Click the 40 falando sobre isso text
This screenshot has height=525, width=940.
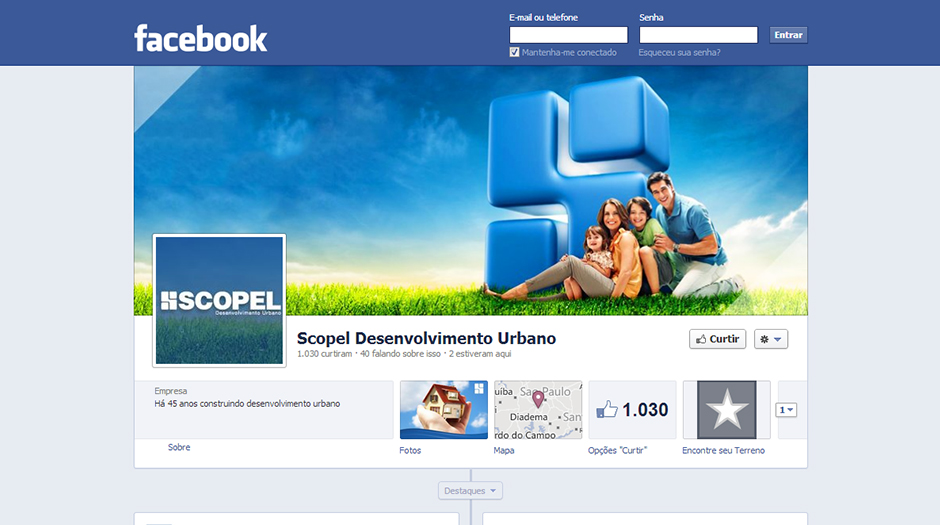[x=400, y=354]
